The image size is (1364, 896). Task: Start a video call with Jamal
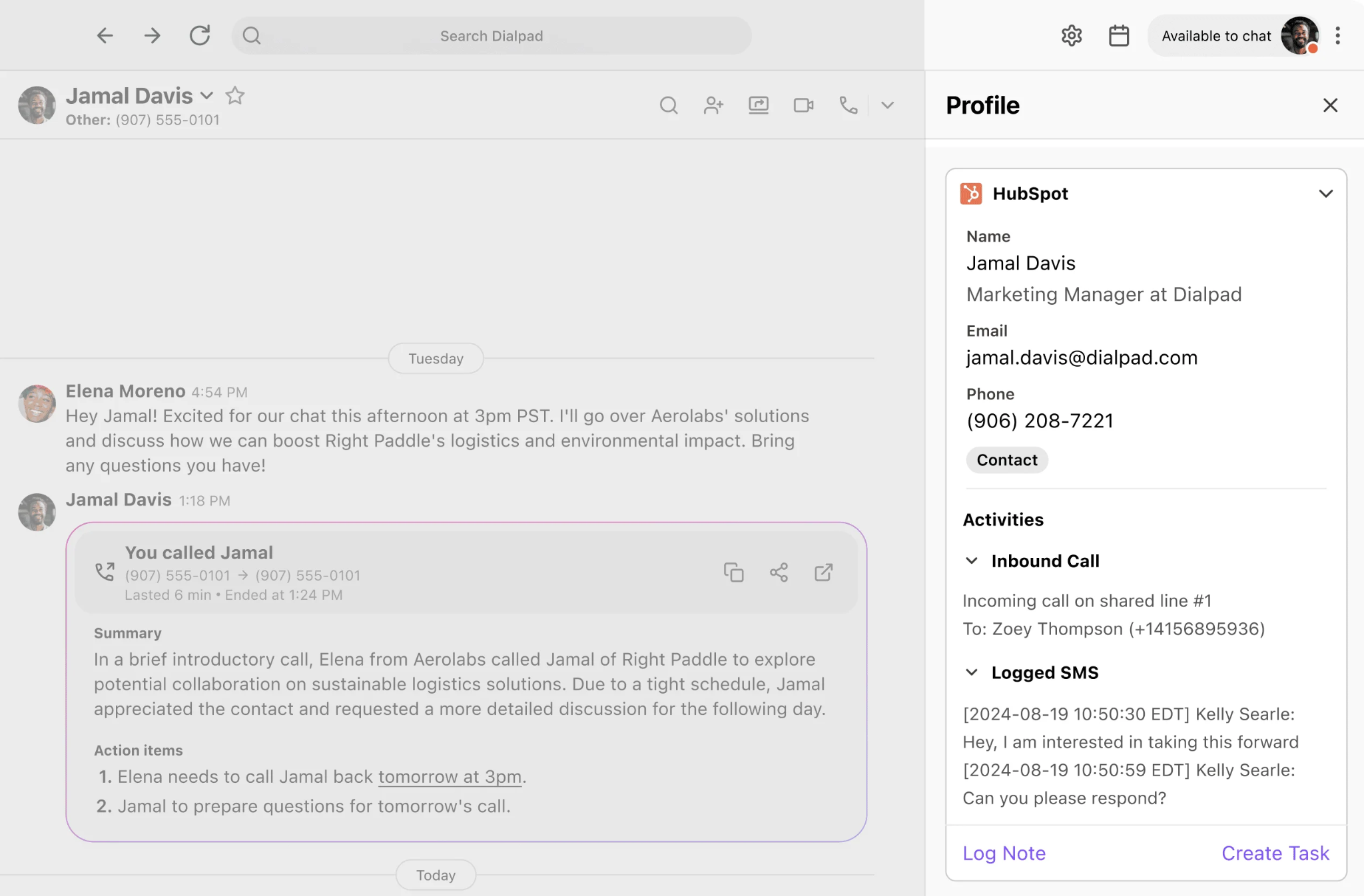pos(804,105)
